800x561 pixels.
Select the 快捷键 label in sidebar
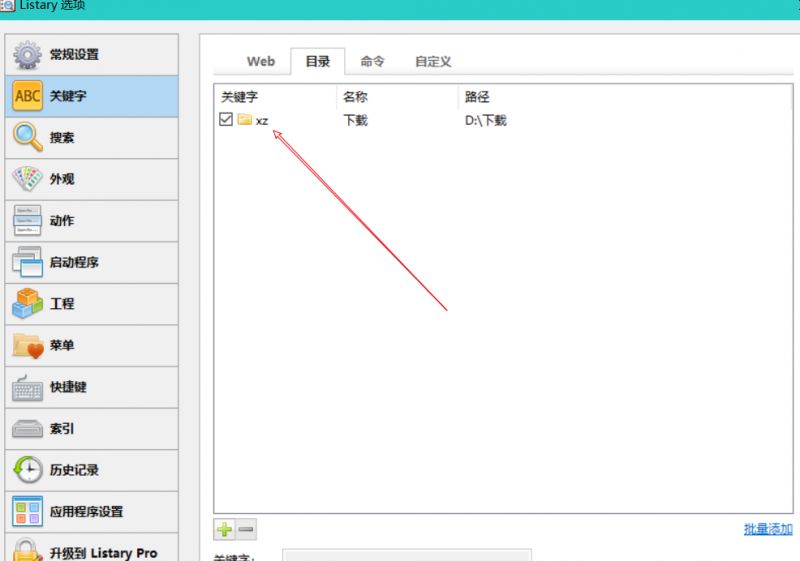[68, 387]
